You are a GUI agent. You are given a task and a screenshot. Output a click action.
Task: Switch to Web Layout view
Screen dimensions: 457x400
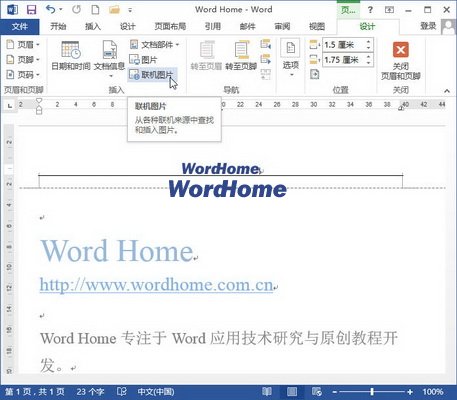[x=317, y=391]
